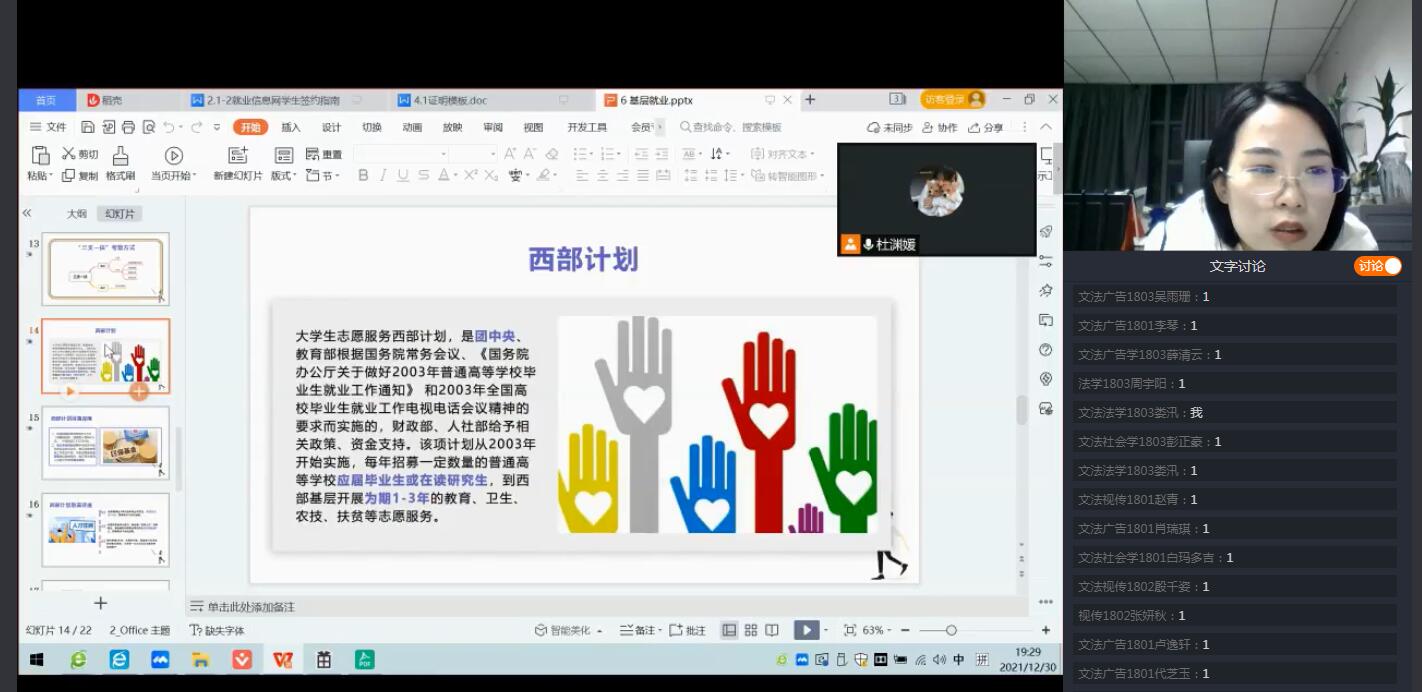Click the save icon in quick access bar
This screenshot has width=1422, height=692.
pyautogui.click(x=88, y=127)
